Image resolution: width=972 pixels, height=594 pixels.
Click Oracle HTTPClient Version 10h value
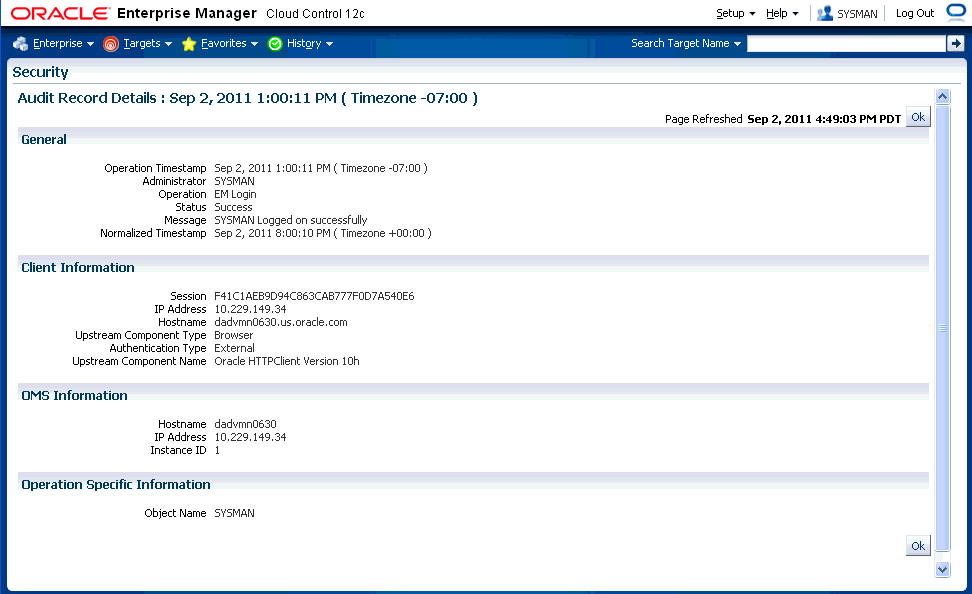point(287,361)
